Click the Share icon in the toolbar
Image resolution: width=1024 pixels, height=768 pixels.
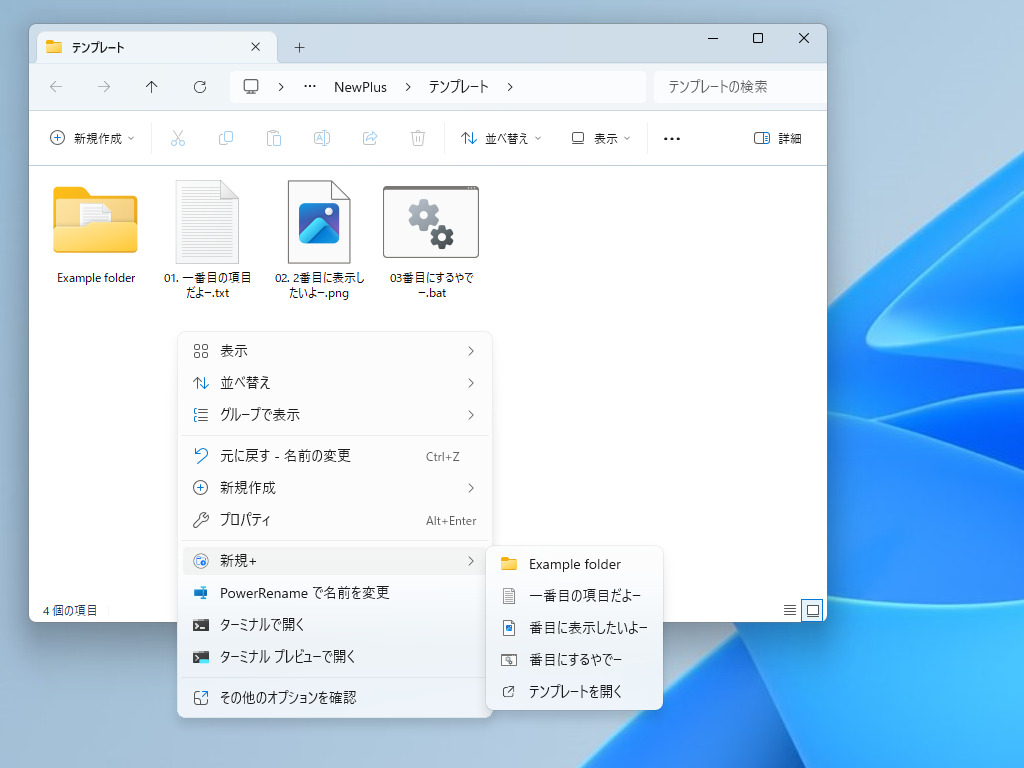[370, 138]
